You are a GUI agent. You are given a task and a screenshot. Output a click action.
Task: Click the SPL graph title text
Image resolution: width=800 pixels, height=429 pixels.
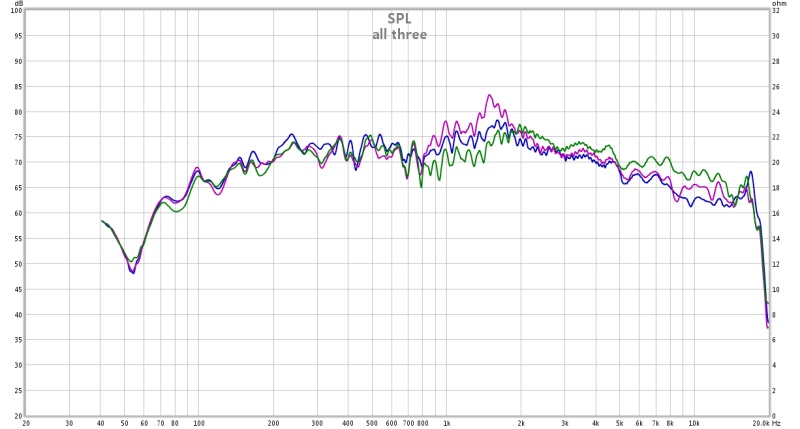coord(400,18)
